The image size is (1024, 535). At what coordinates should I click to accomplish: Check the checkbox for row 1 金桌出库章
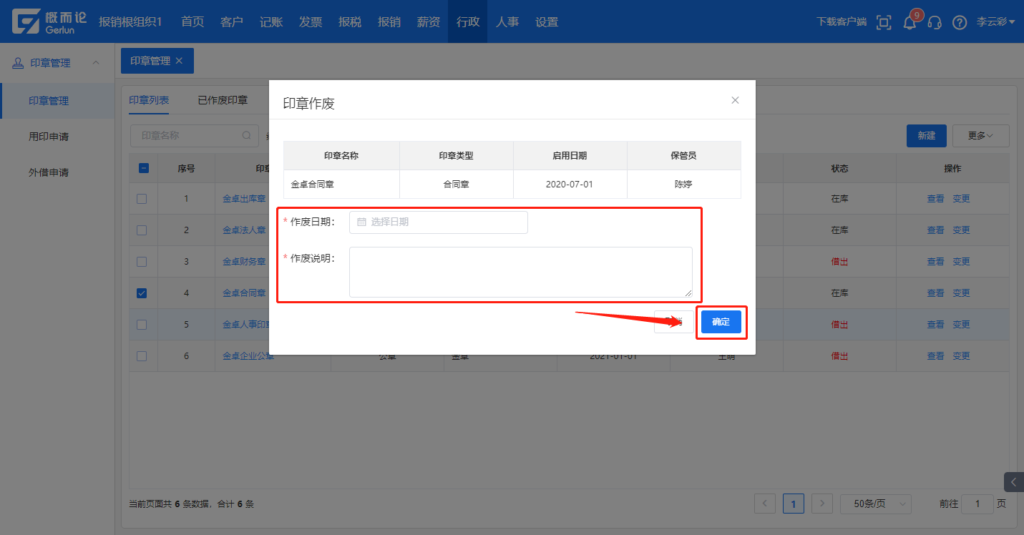142,199
